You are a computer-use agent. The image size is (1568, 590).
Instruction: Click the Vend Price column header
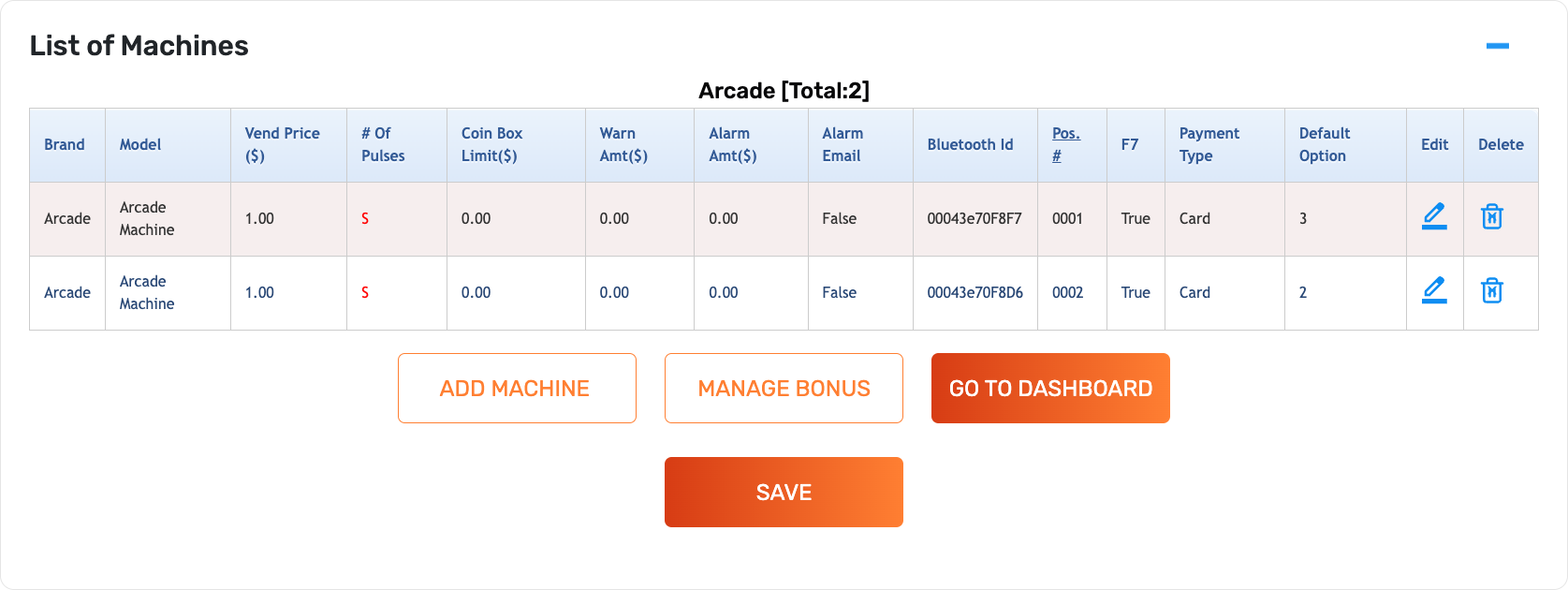[x=282, y=144]
